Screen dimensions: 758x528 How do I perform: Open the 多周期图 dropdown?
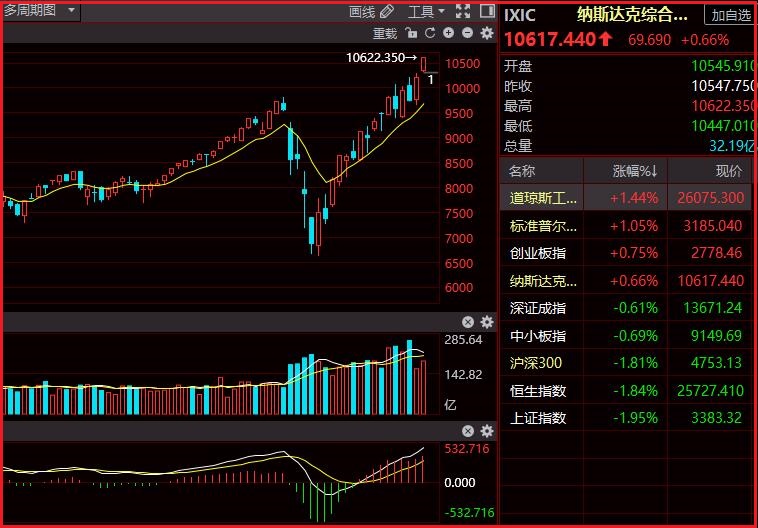(40, 11)
